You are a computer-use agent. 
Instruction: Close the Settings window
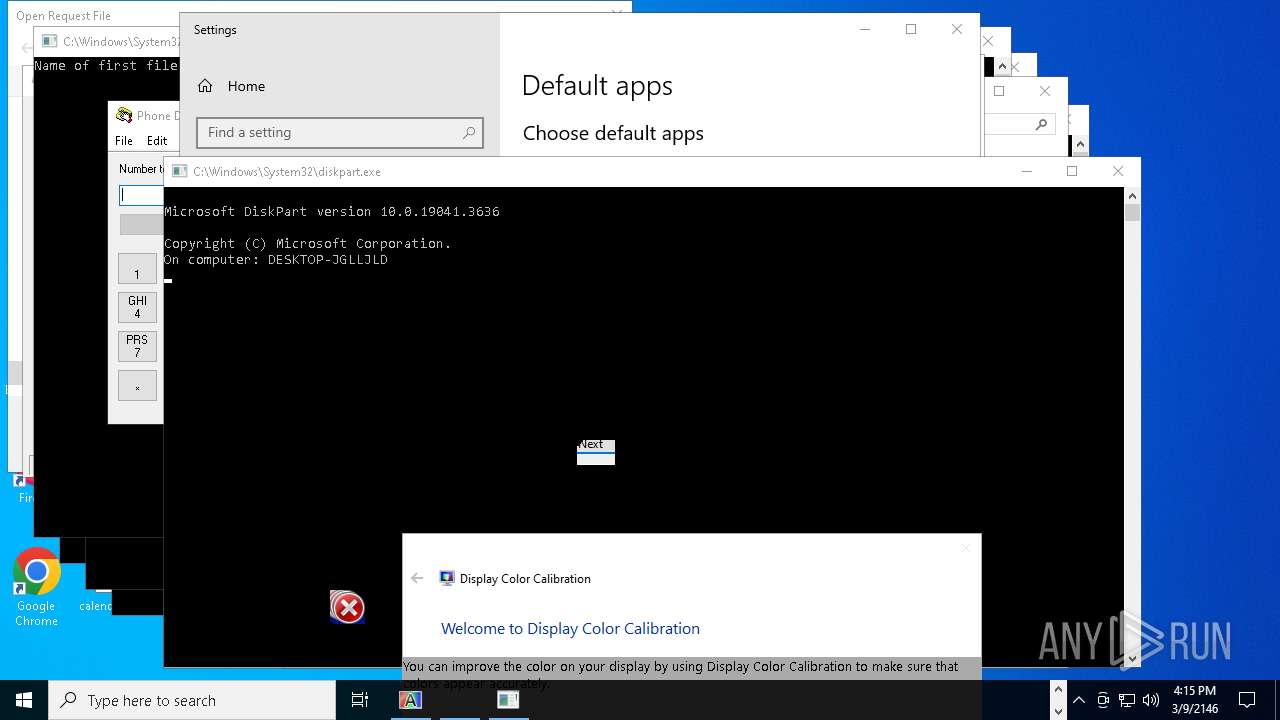[957, 29]
